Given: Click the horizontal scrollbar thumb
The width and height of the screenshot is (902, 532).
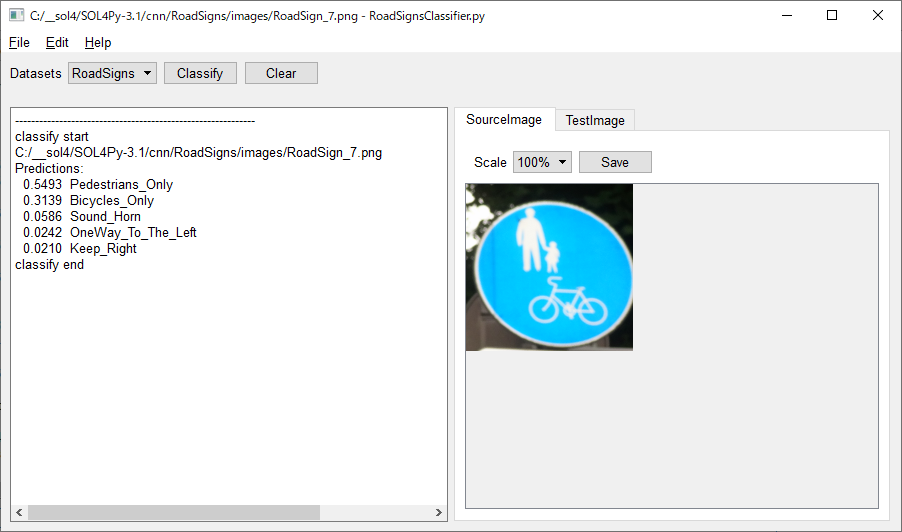Looking at the screenshot, I should click(174, 512).
